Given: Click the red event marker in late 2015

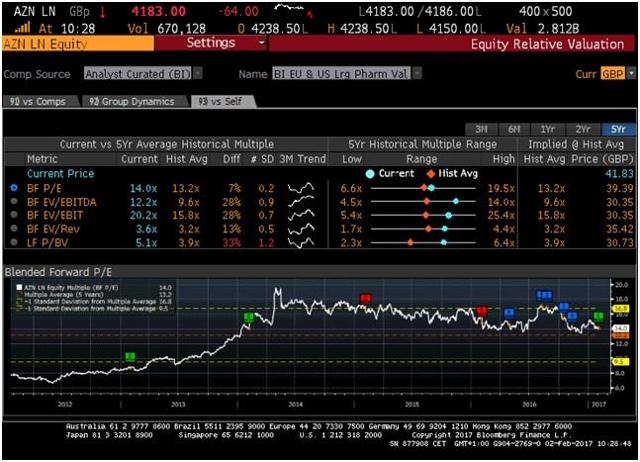Looking at the screenshot, I should coord(482,312).
